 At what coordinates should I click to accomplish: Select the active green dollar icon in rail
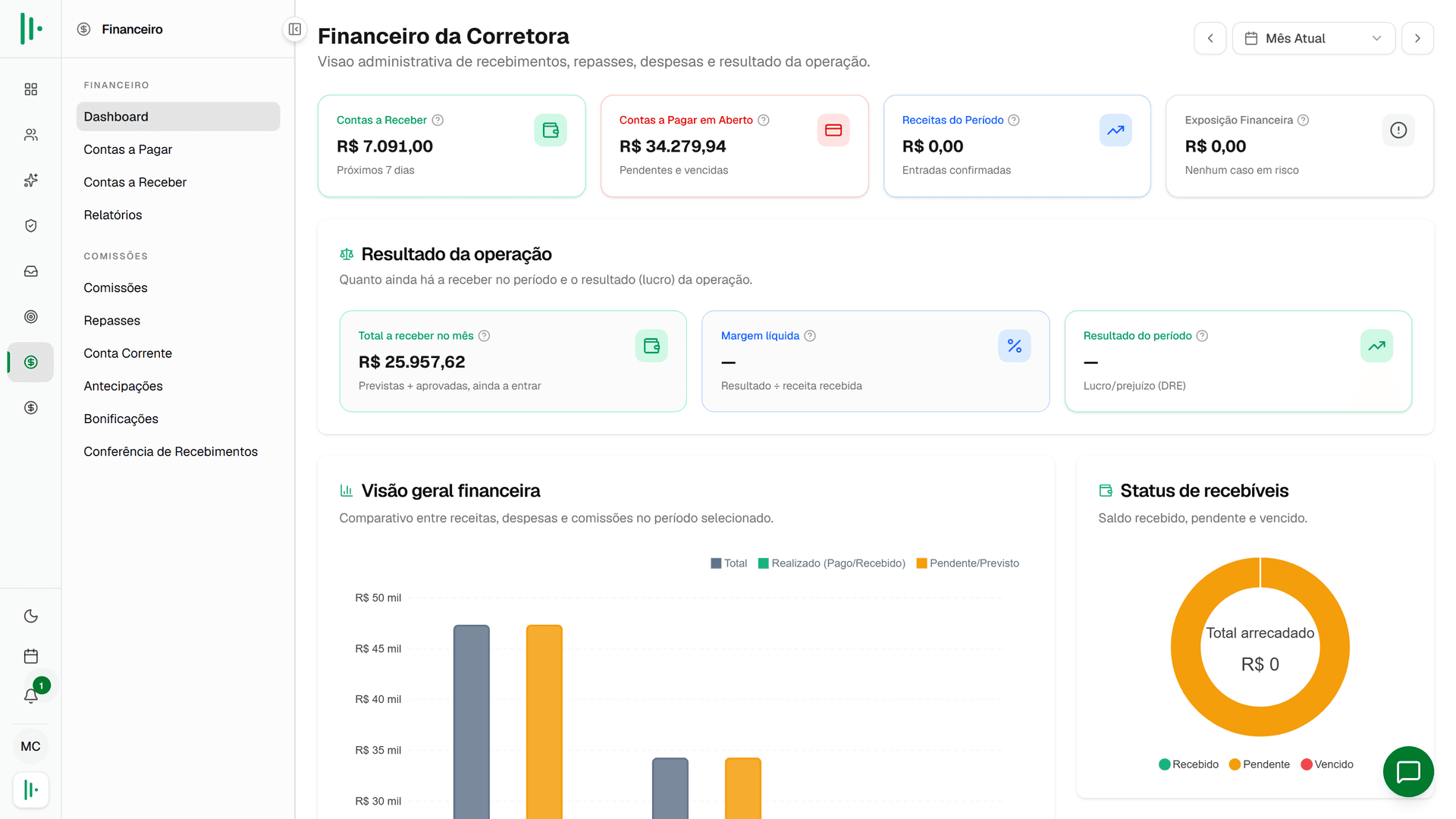[x=30, y=362]
